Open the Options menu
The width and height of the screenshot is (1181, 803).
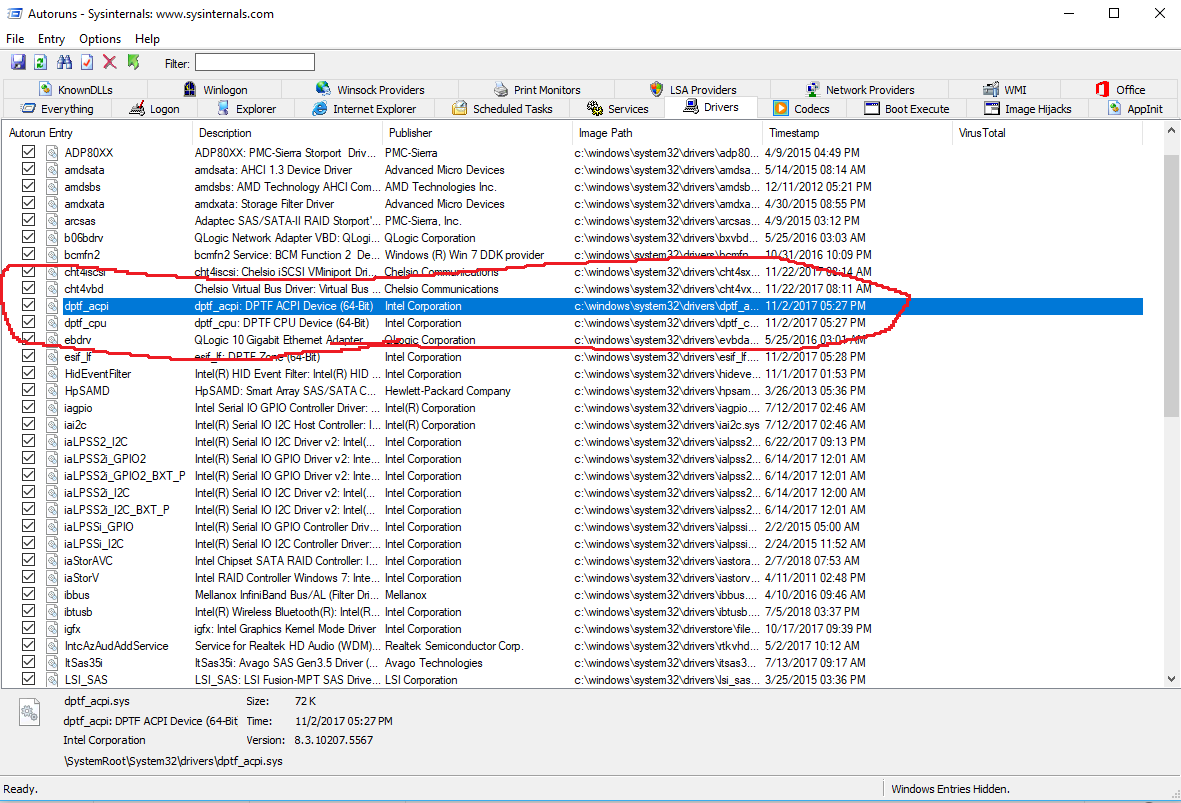100,38
